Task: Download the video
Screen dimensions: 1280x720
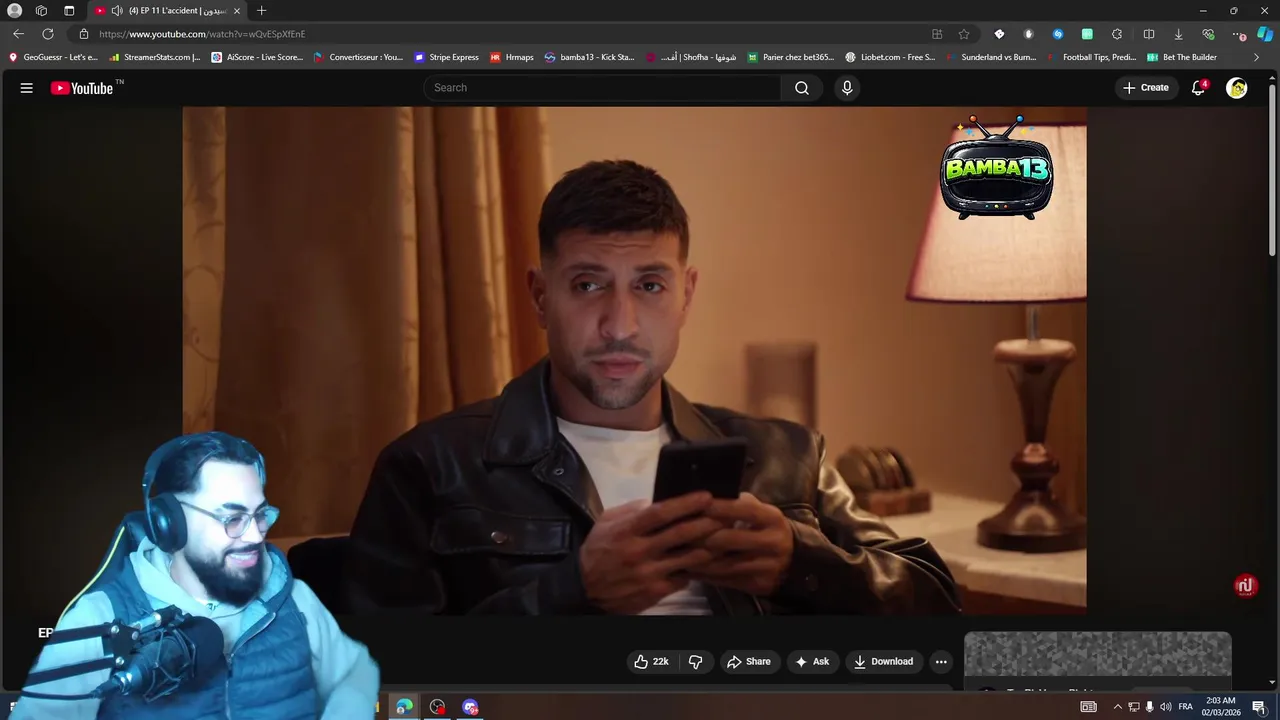Action: click(x=883, y=662)
